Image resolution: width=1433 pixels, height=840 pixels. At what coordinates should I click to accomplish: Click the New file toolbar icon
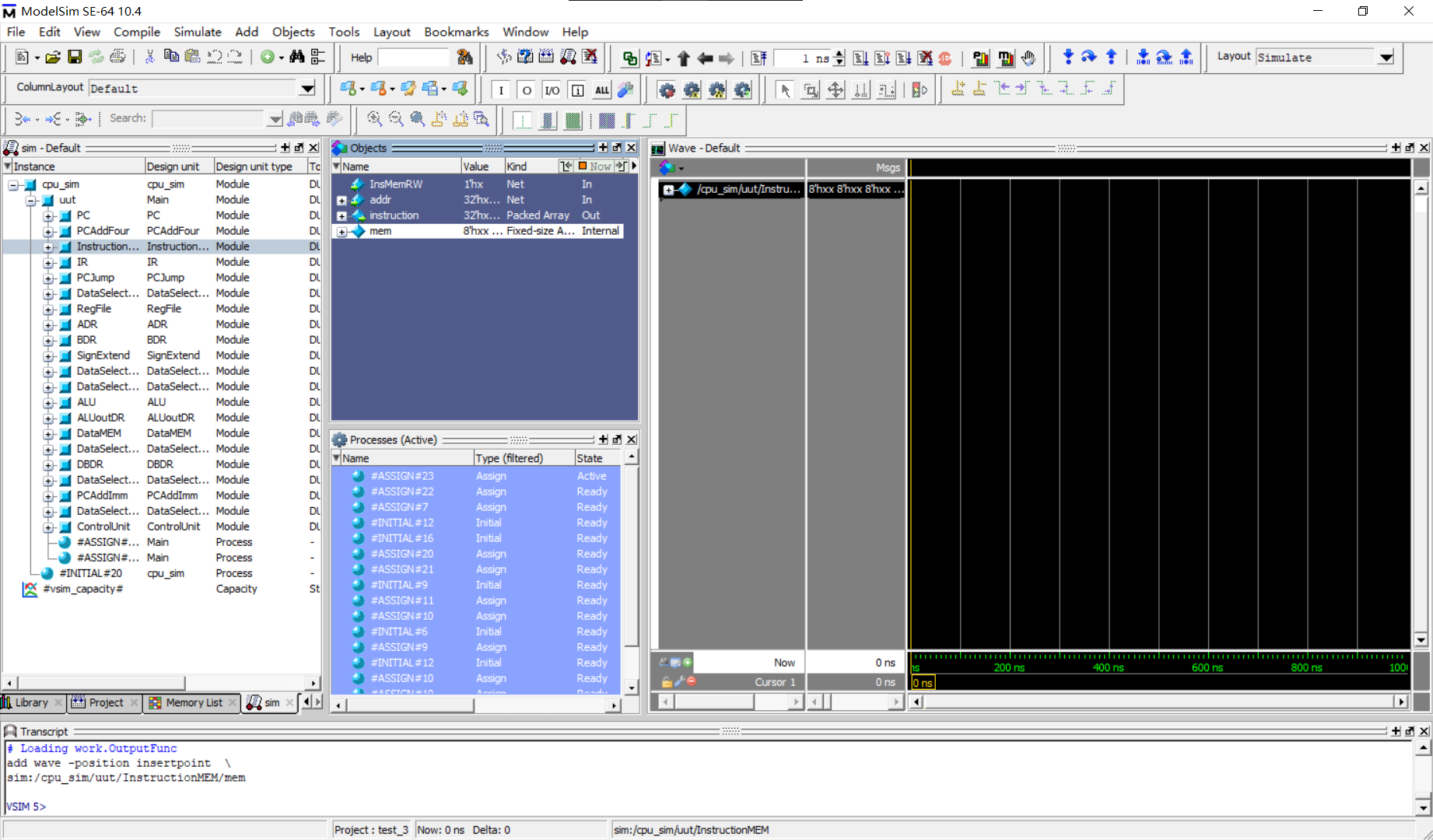coord(21,57)
